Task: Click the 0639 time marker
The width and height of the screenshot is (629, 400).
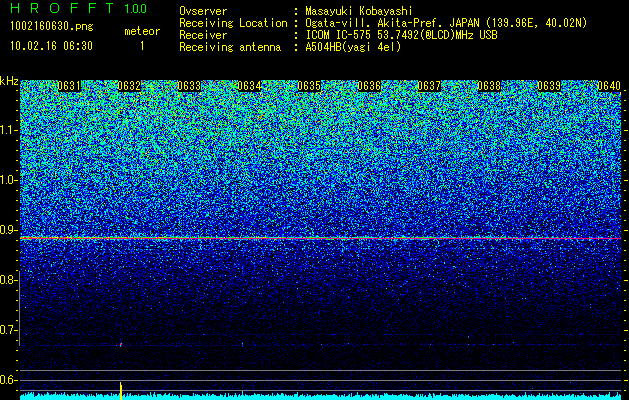Action: (x=549, y=86)
